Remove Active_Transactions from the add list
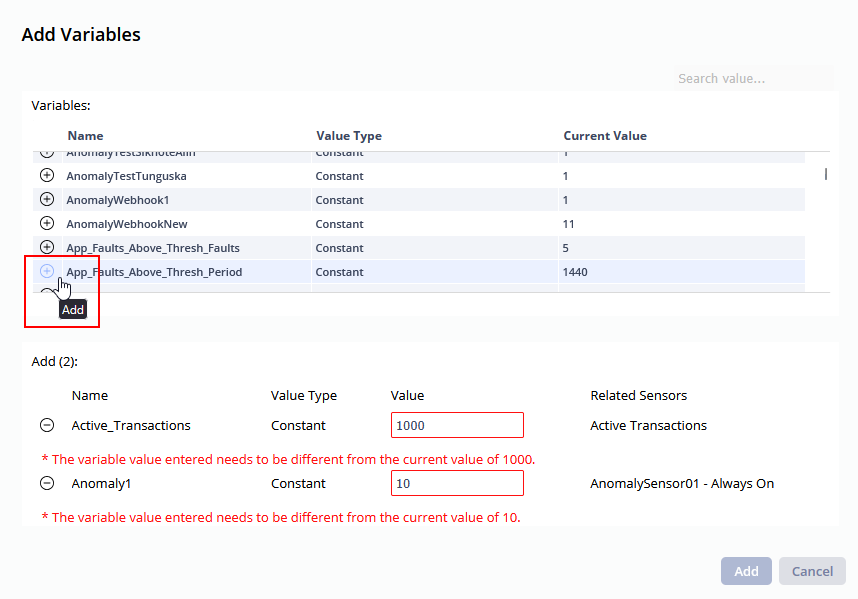The height and width of the screenshot is (599, 858). (x=47, y=425)
